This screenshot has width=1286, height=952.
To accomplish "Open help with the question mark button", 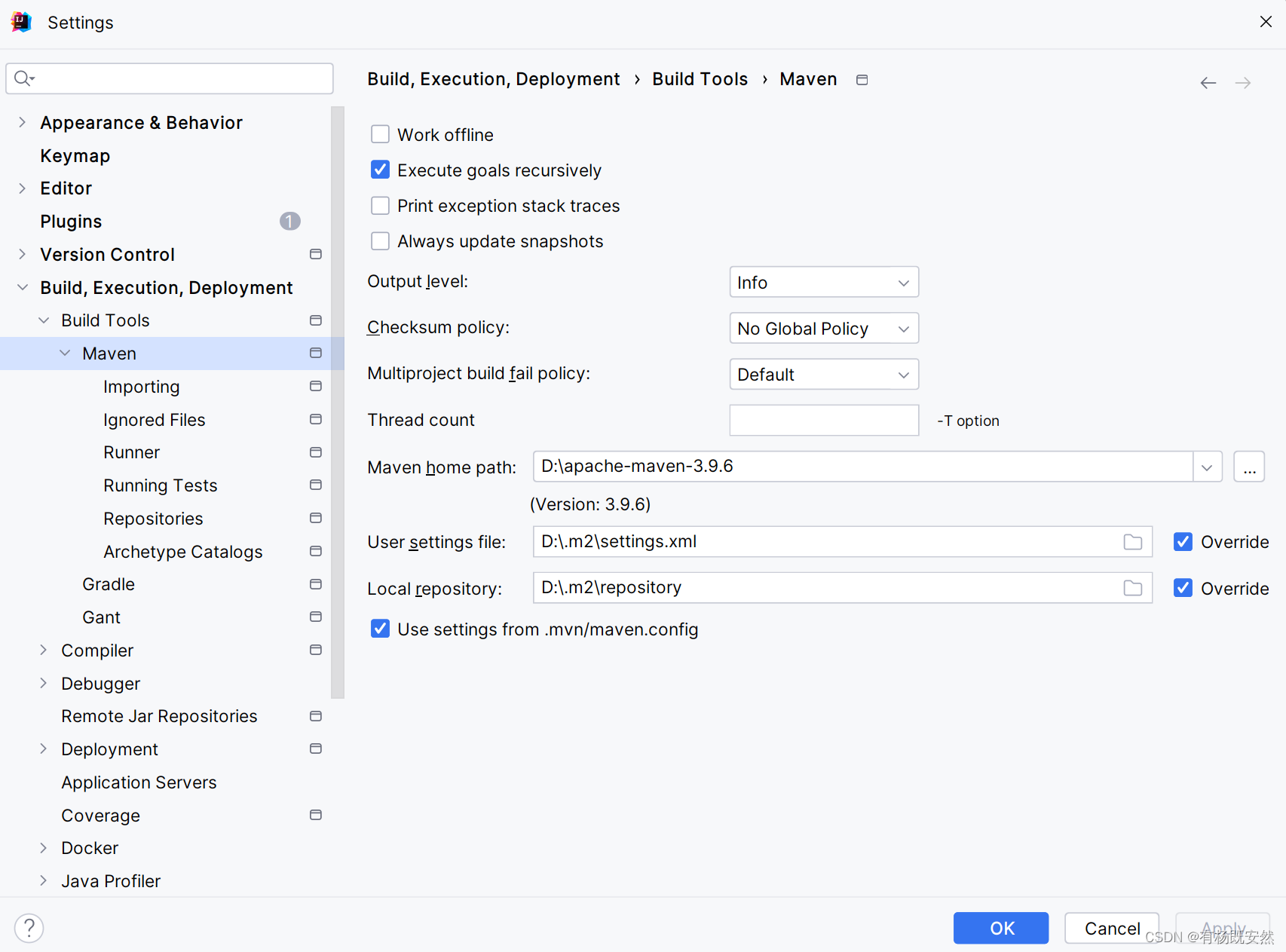I will pyautogui.click(x=29, y=928).
